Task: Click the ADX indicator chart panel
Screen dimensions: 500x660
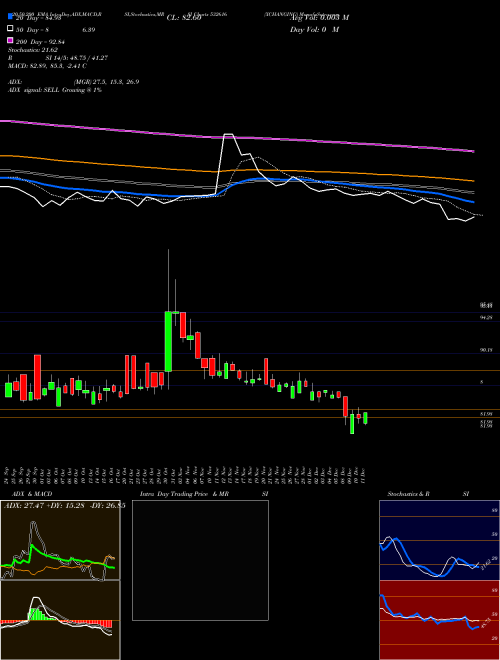Action: click(x=60, y=540)
